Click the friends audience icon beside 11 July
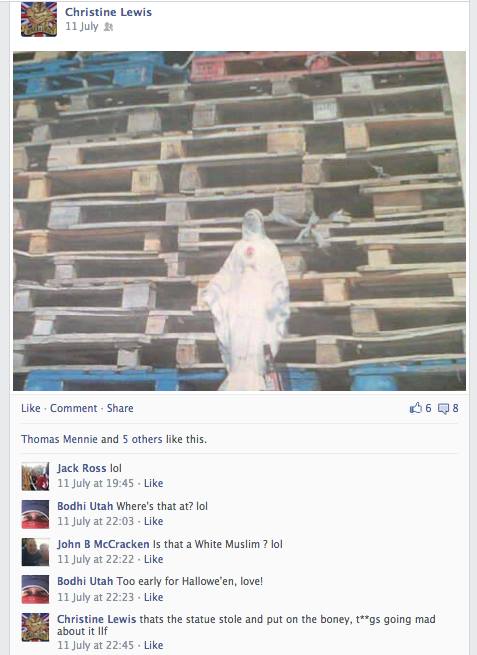477x655 pixels. (108, 27)
